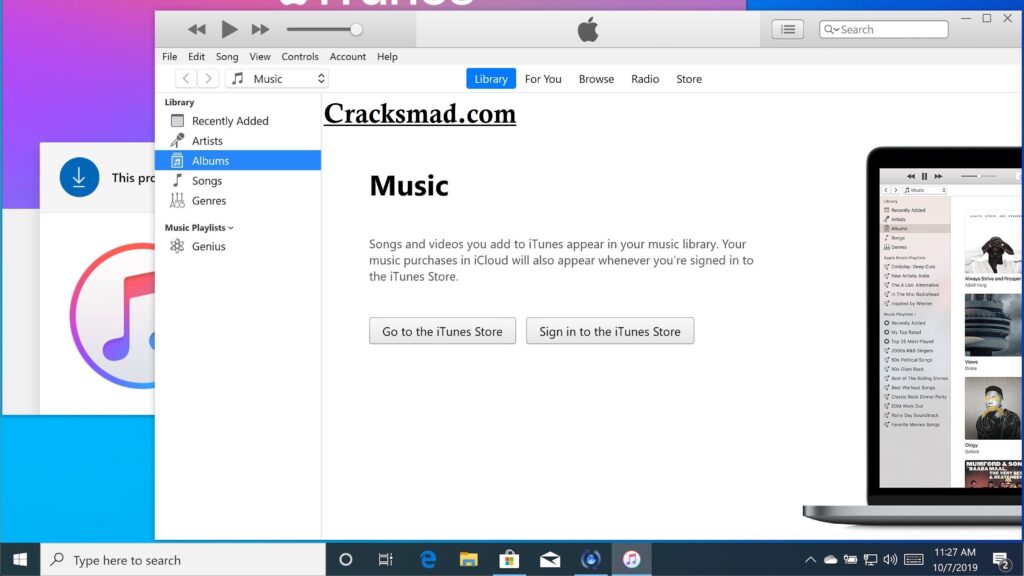This screenshot has width=1024, height=576.
Task: Open File Explorer from the taskbar
Action: [x=468, y=560]
